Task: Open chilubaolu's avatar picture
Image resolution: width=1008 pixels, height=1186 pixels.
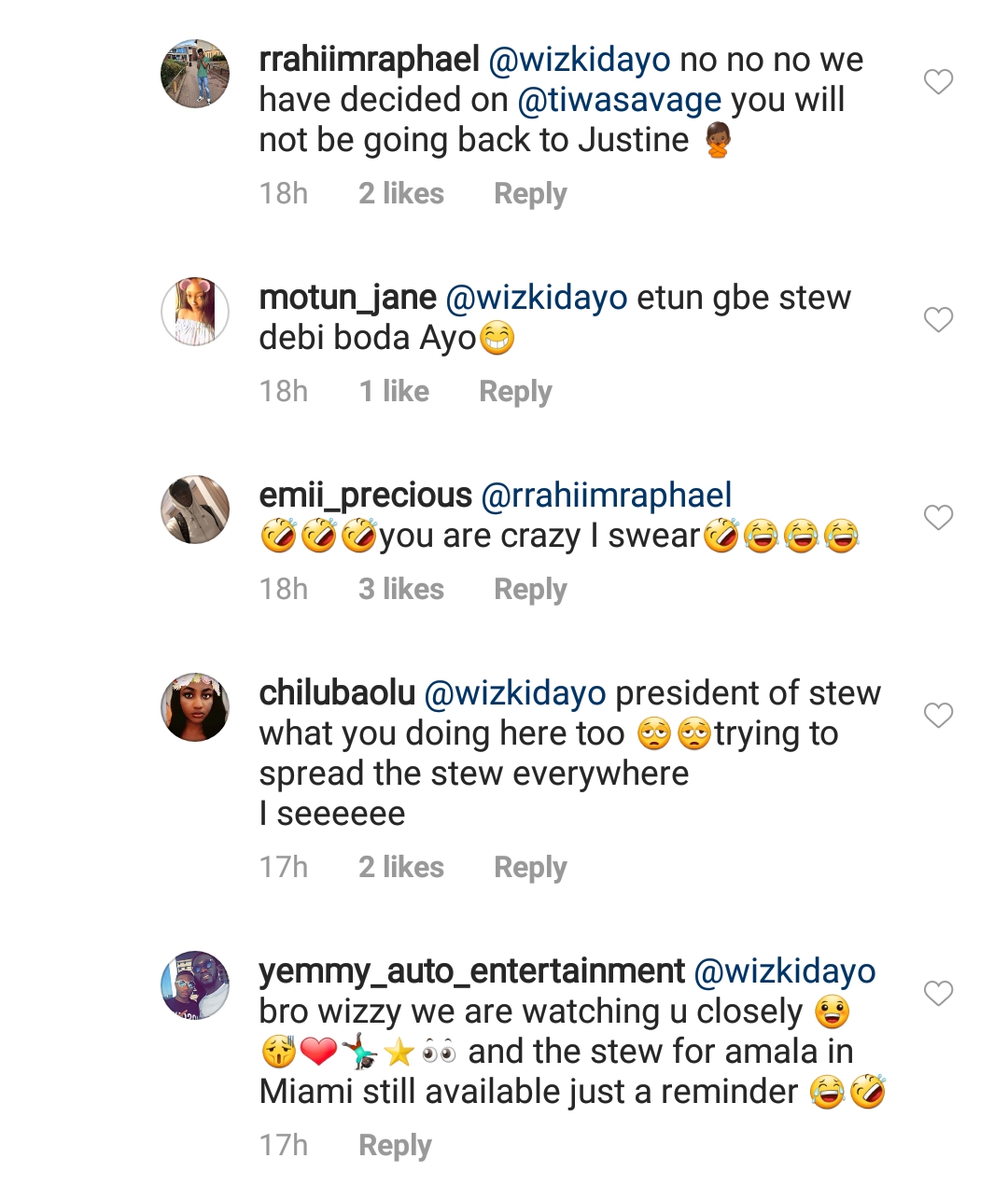Action: pos(195,707)
